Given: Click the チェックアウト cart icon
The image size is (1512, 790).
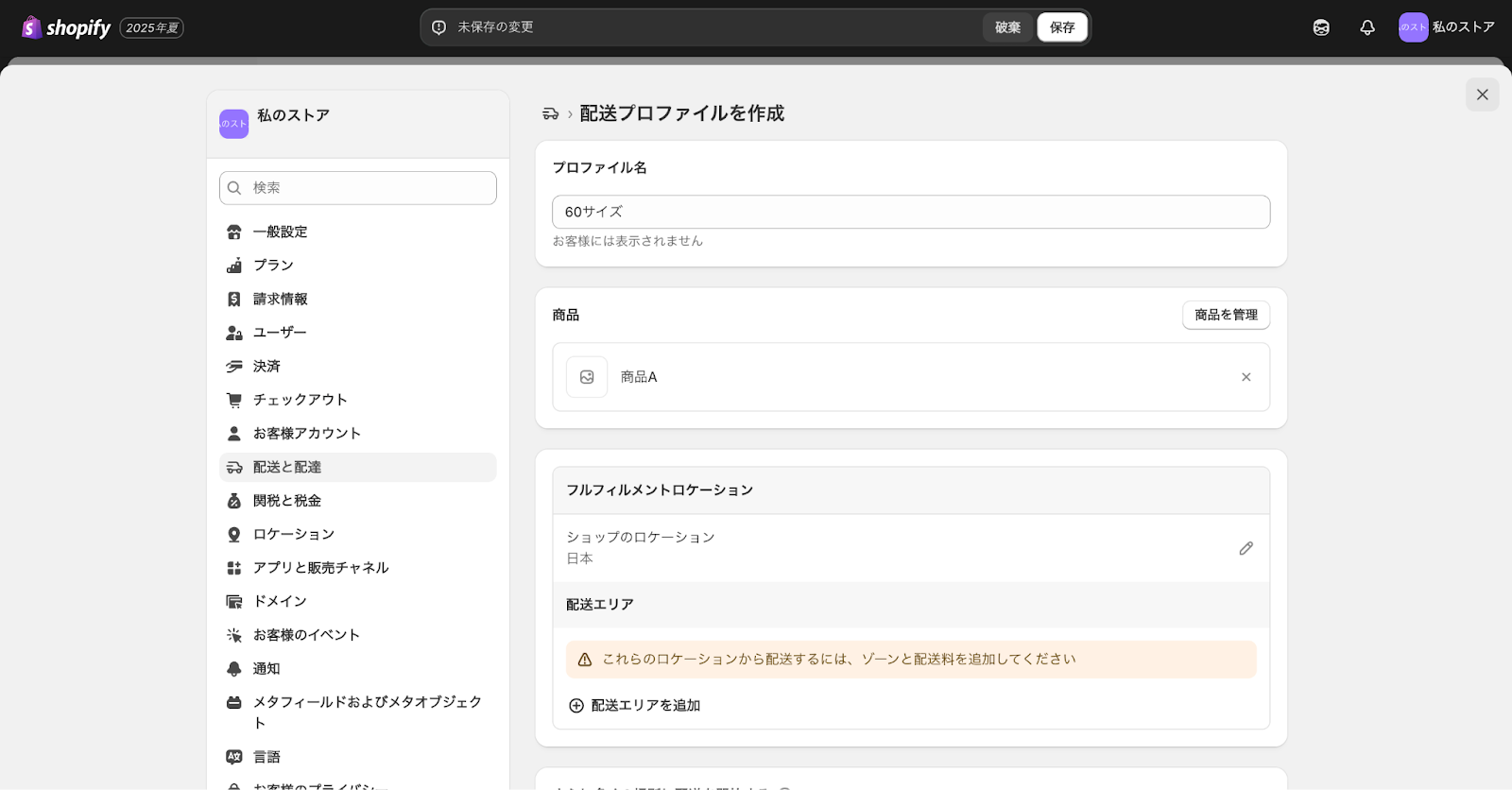Looking at the screenshot, I should coord(234,400).
